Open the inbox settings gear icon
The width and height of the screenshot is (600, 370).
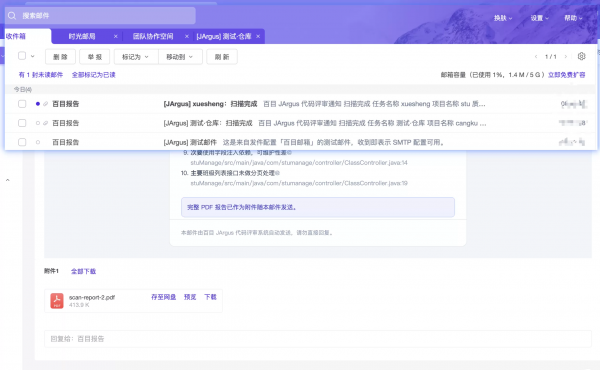[581, 56]
